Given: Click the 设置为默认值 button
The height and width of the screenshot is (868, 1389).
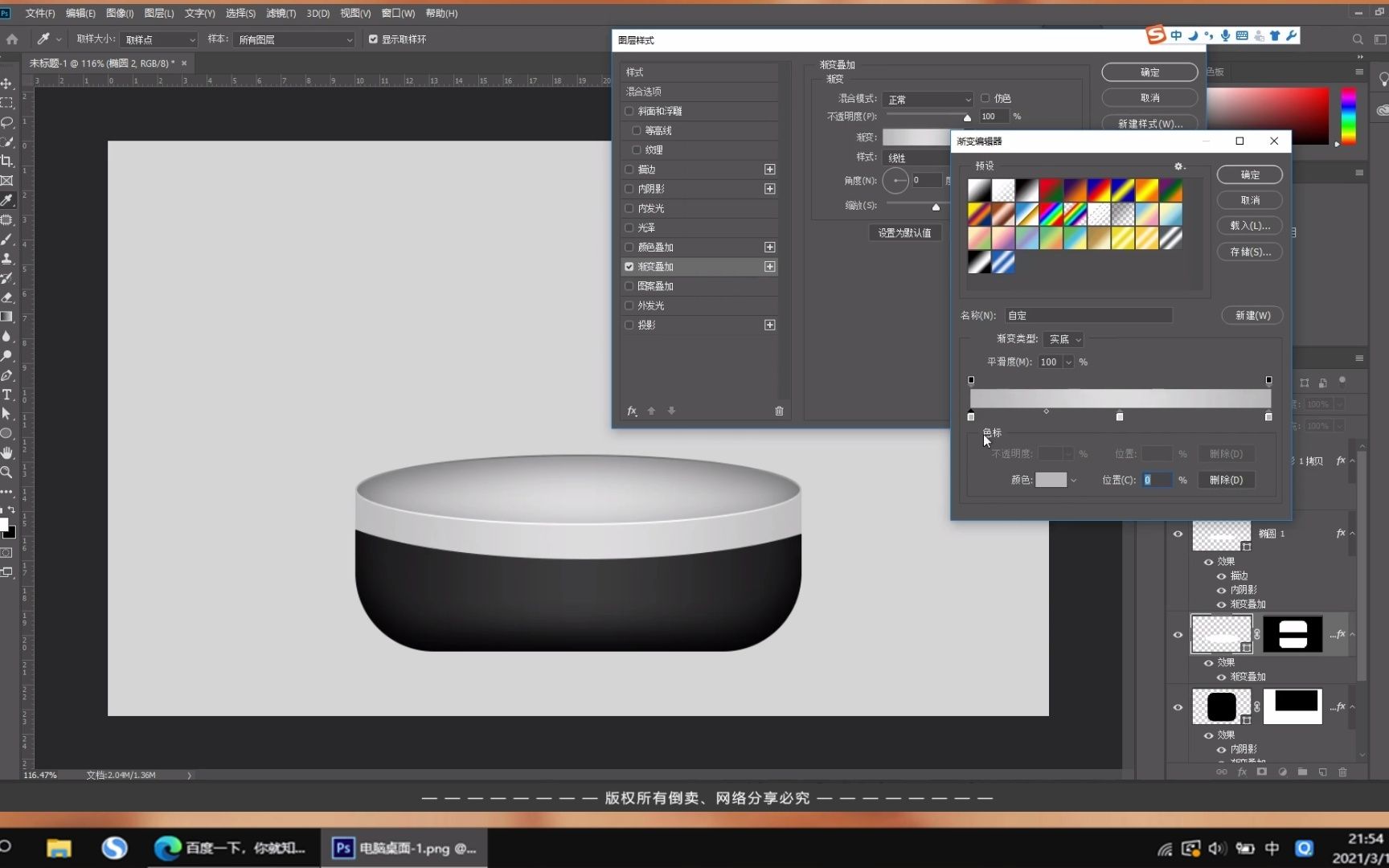Looking at the screenshot, I should pyautogui.click(x=904, y=233).
